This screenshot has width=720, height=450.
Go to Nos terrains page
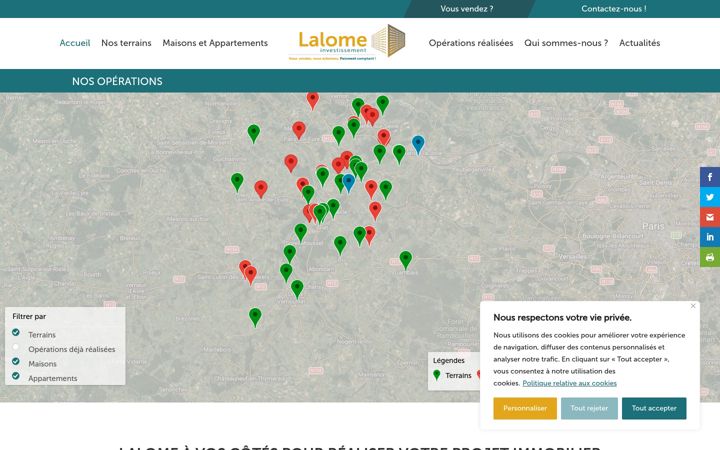(x=126, y=43)
